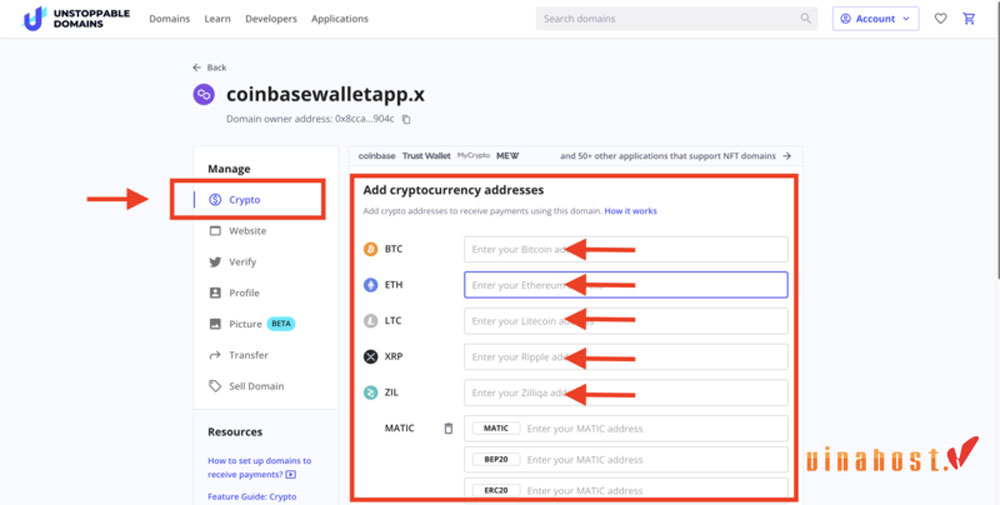Click the Picture image icon
The image size is (1000, 505).
[215, 324]
